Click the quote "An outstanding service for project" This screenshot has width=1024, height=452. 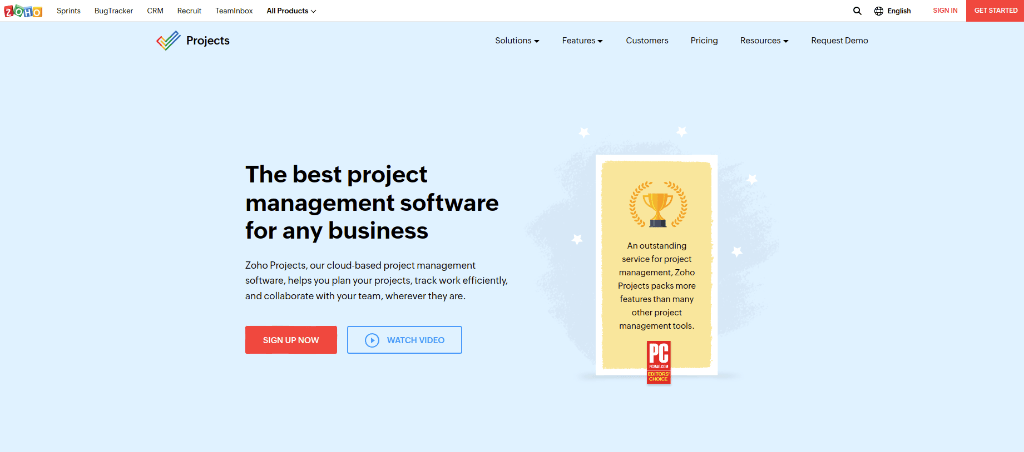tap(657, 285)
